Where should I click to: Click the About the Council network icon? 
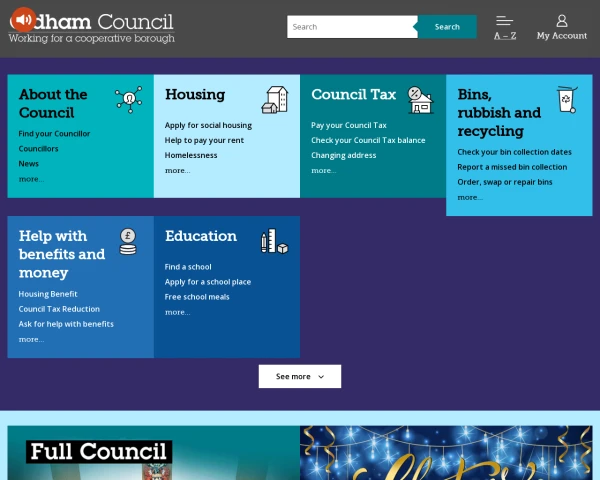tap(129, 100)
